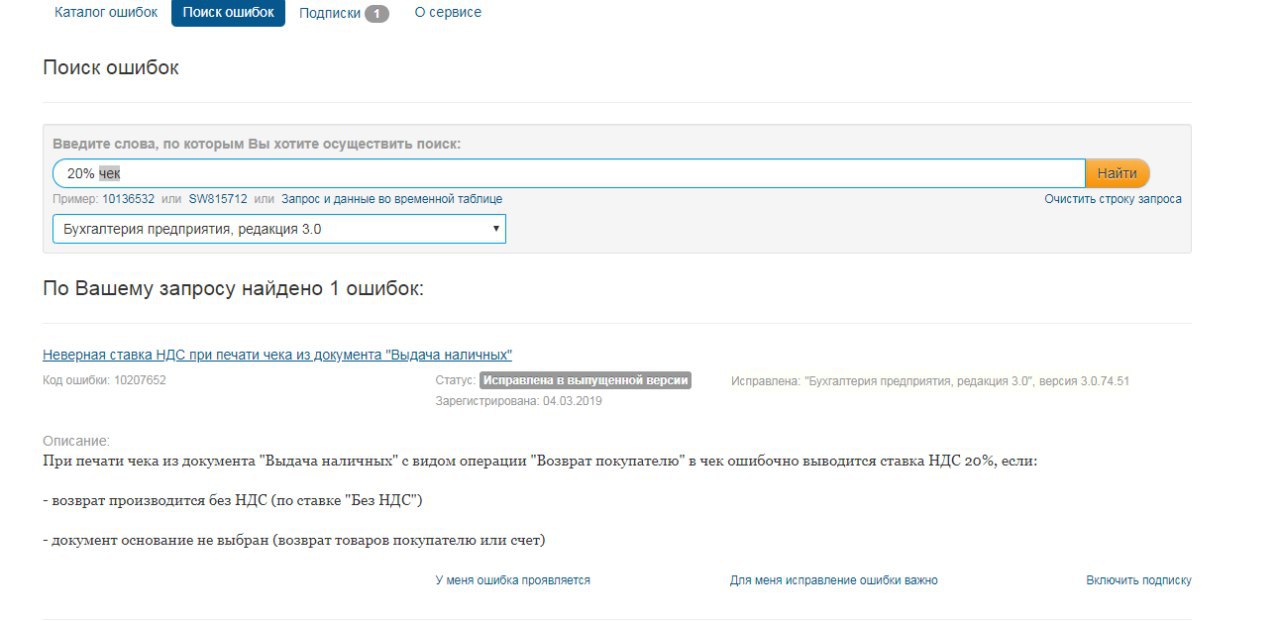Use example error code 10136532
The image size is (1280, 621).
[128, 199]
